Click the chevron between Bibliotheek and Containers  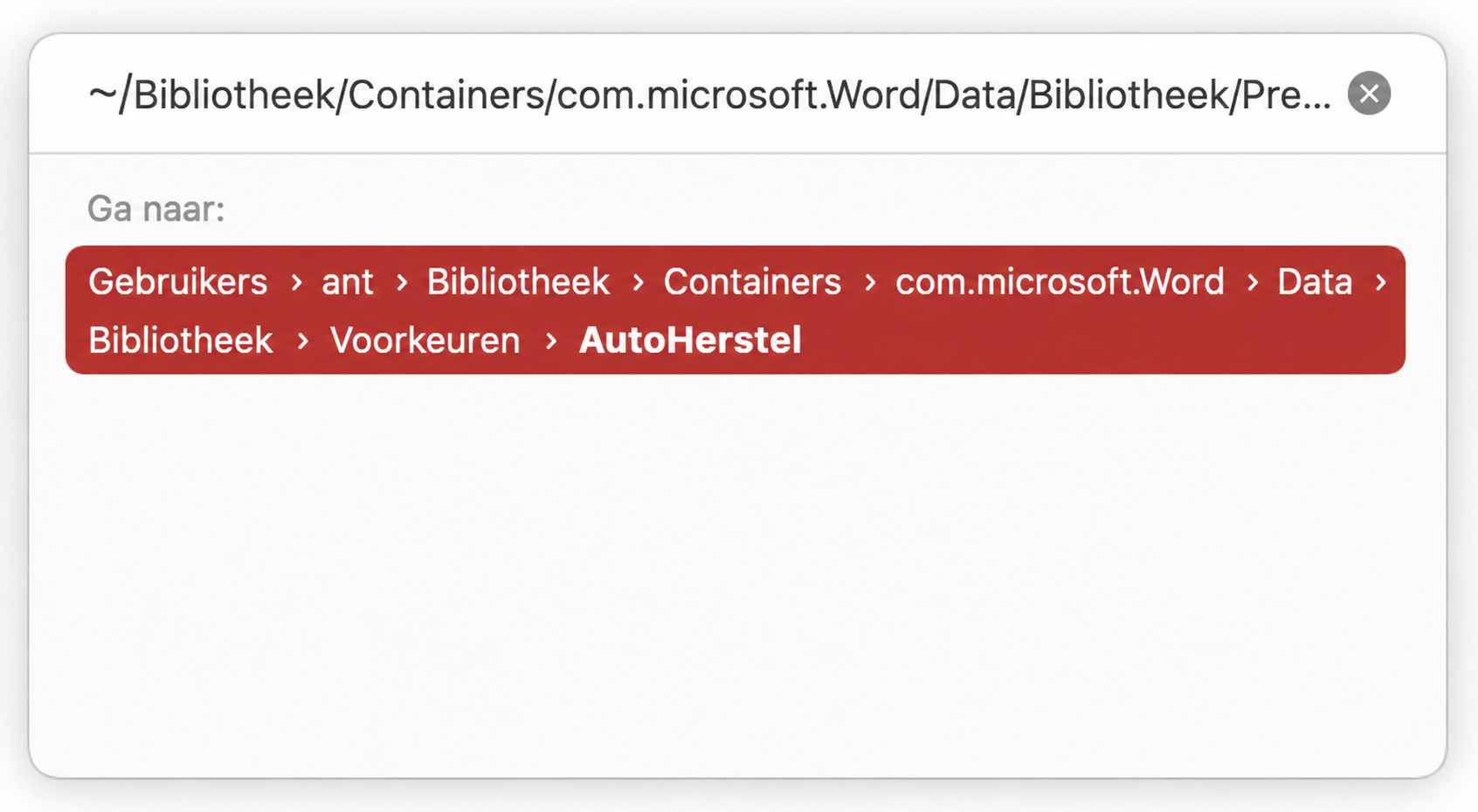pyautogui.click(x=638, y=282)
